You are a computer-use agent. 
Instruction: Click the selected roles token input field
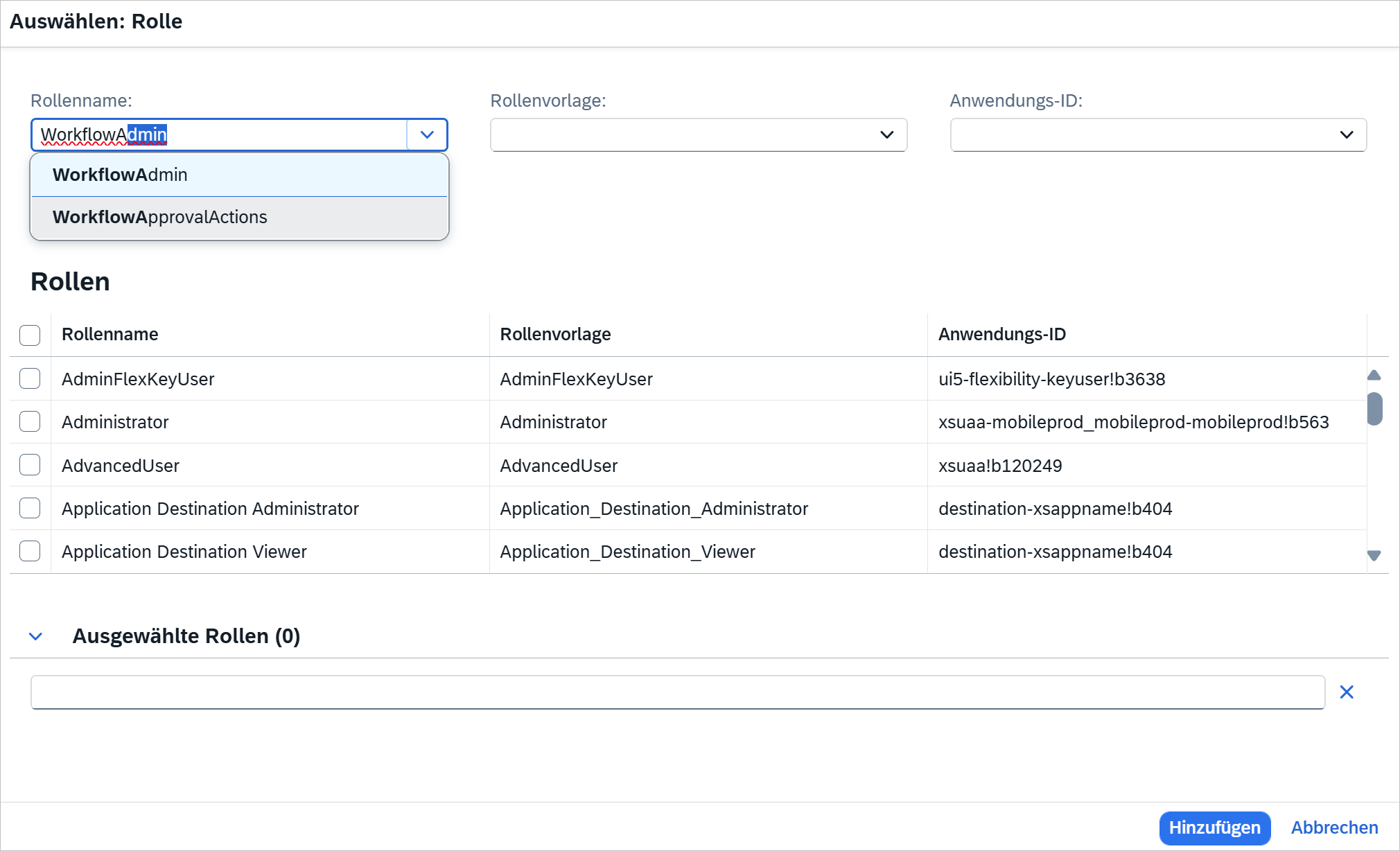pos(677,692)
